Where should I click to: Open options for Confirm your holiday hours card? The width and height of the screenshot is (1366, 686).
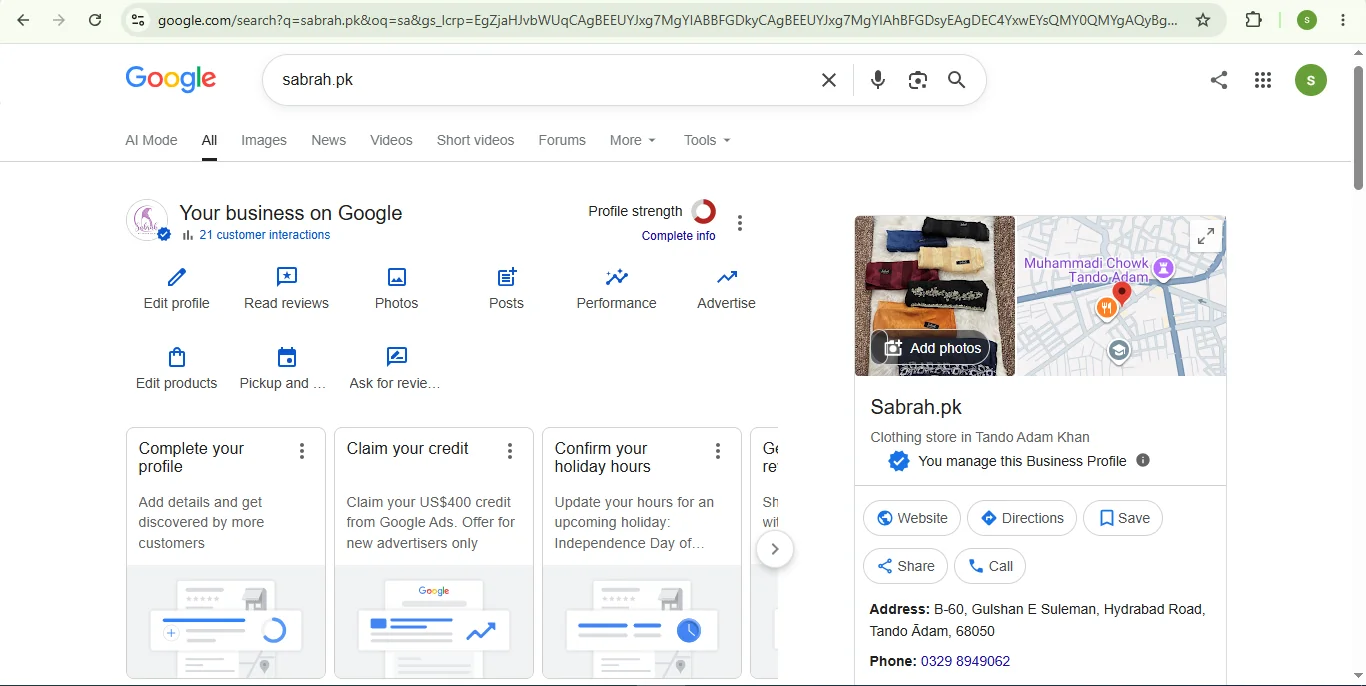718,451
